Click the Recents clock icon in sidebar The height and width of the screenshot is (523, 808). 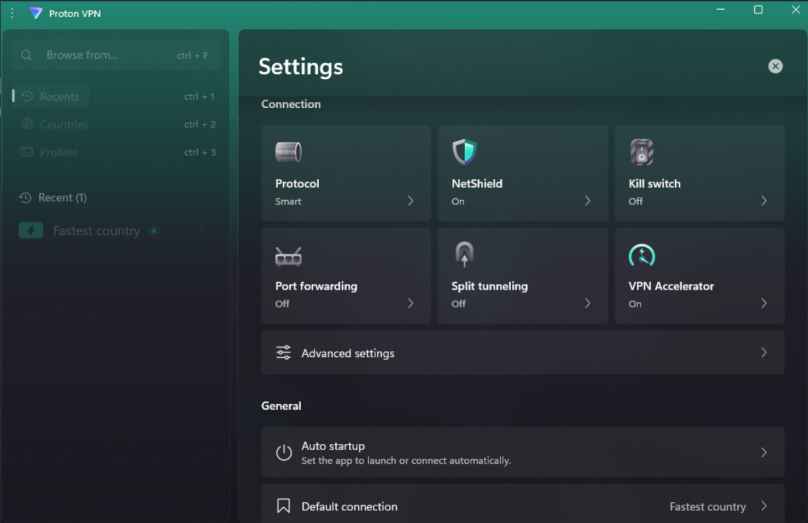[28, 96]
